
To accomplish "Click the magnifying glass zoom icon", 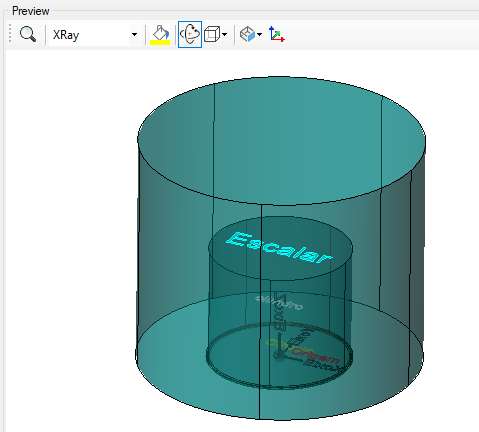I will 28,34.
